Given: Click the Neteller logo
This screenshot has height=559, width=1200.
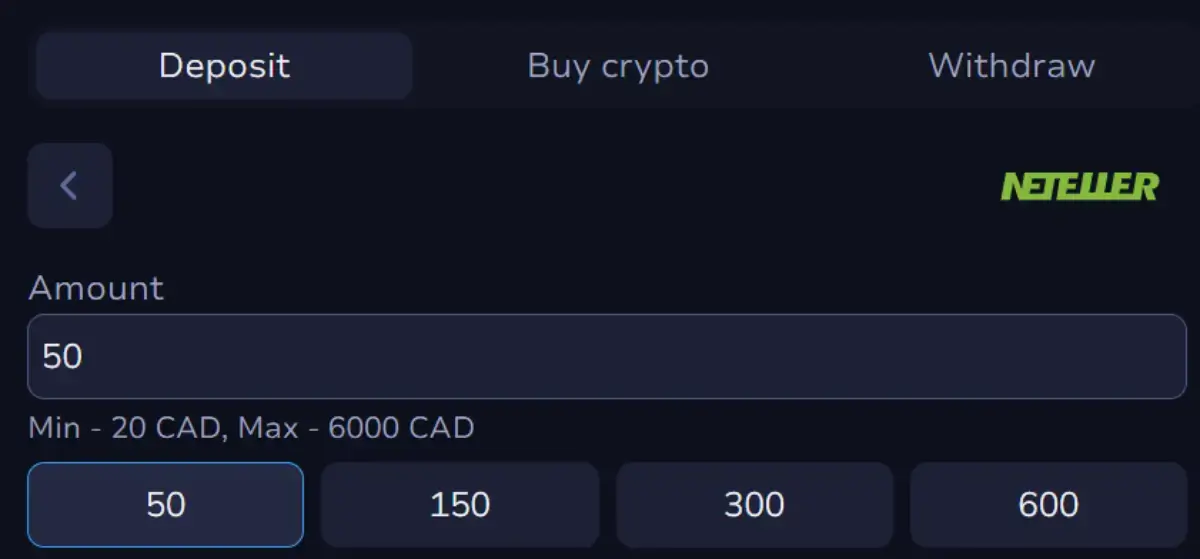Looking at the screenshot, I should point(1079,186).
